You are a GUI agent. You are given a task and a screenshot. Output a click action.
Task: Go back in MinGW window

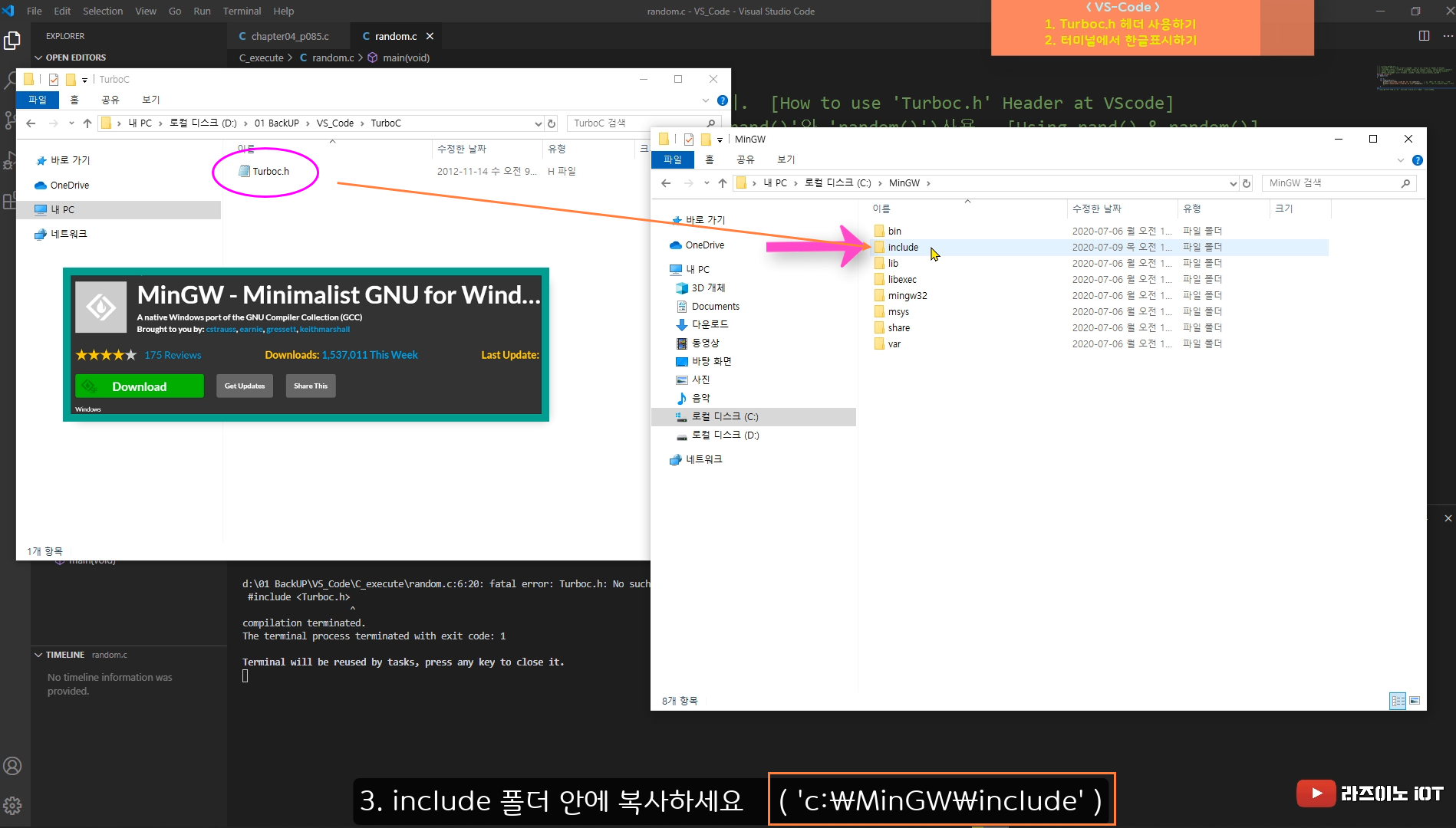665,183
